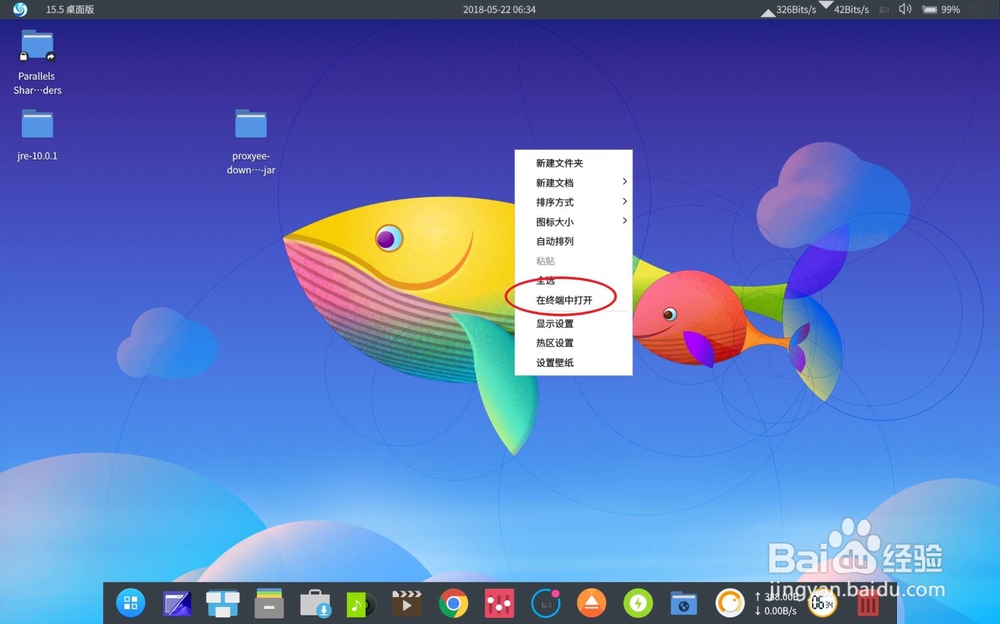Screen dimensions: 1000x624
Task: Open the red mixer control center icon
Action: 499,603
